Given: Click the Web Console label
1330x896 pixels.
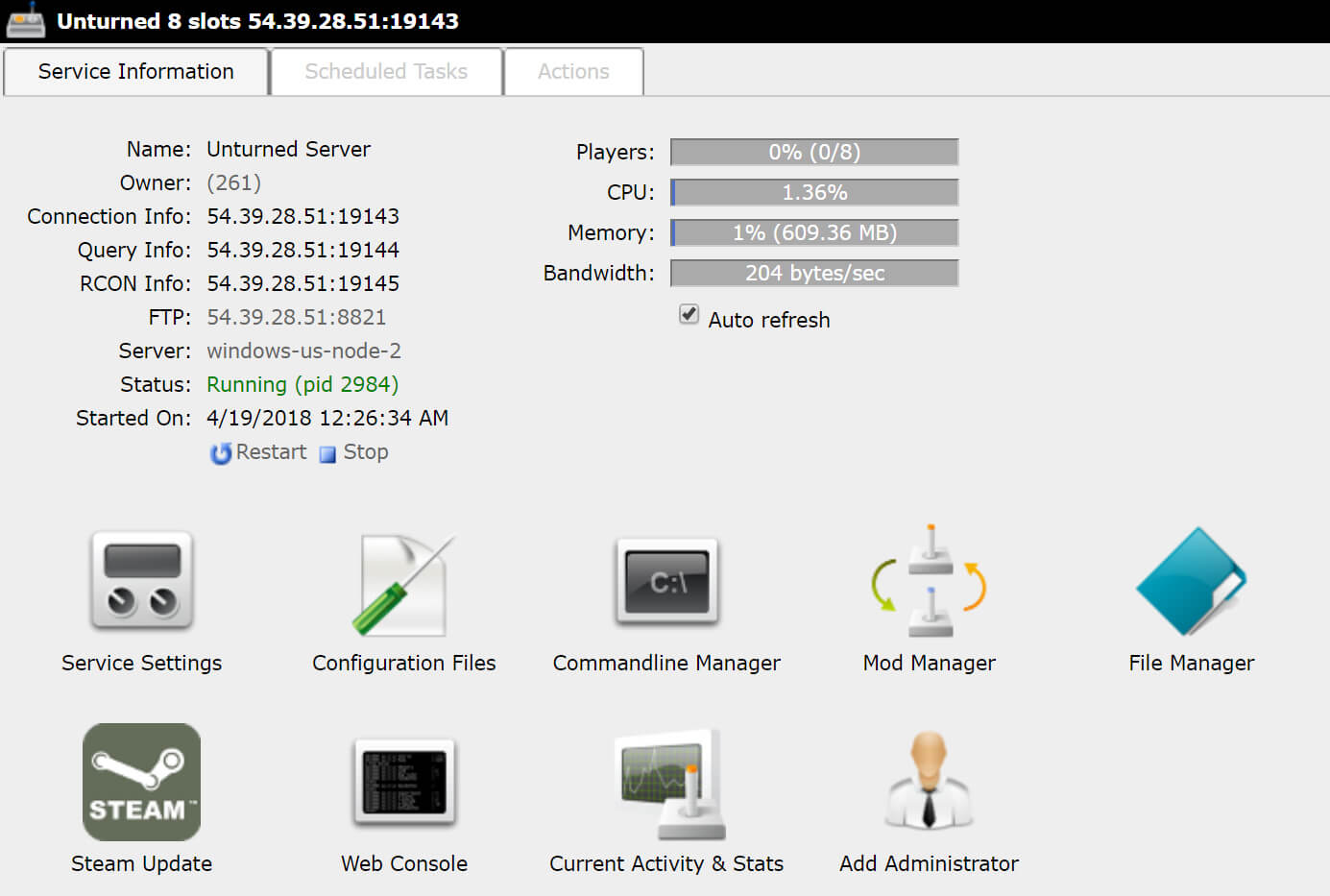Looking at the screenshot, I should click(x=403, y=863).
